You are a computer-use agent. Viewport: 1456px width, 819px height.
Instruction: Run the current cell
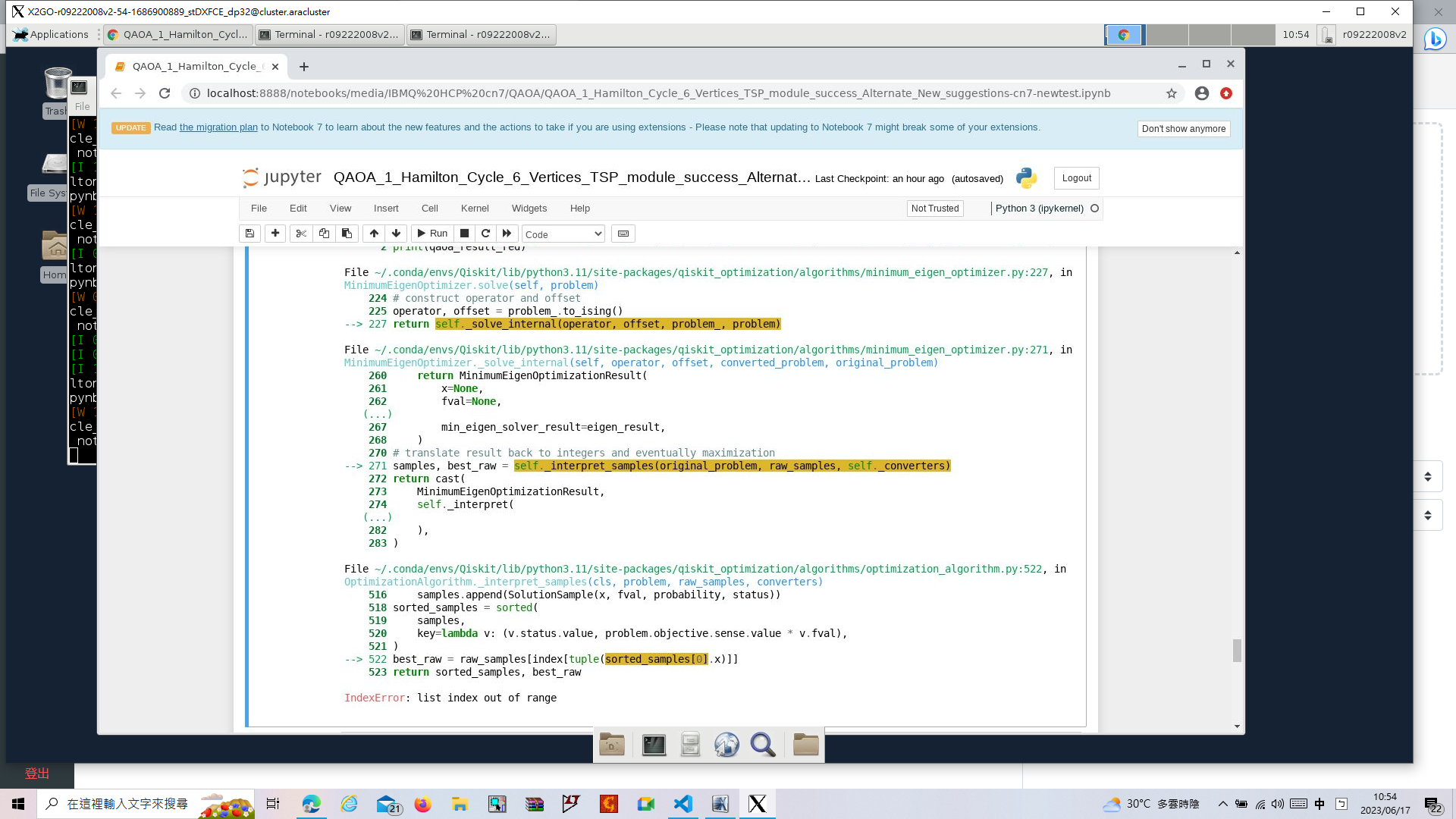coord(432,234)
